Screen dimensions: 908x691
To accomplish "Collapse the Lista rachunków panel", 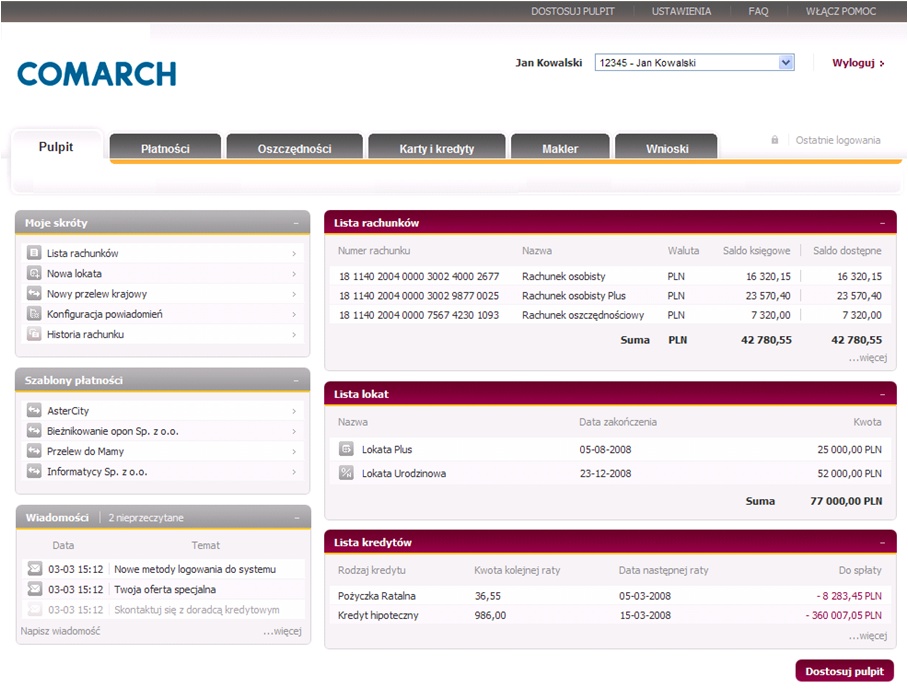I will point(883,223).
